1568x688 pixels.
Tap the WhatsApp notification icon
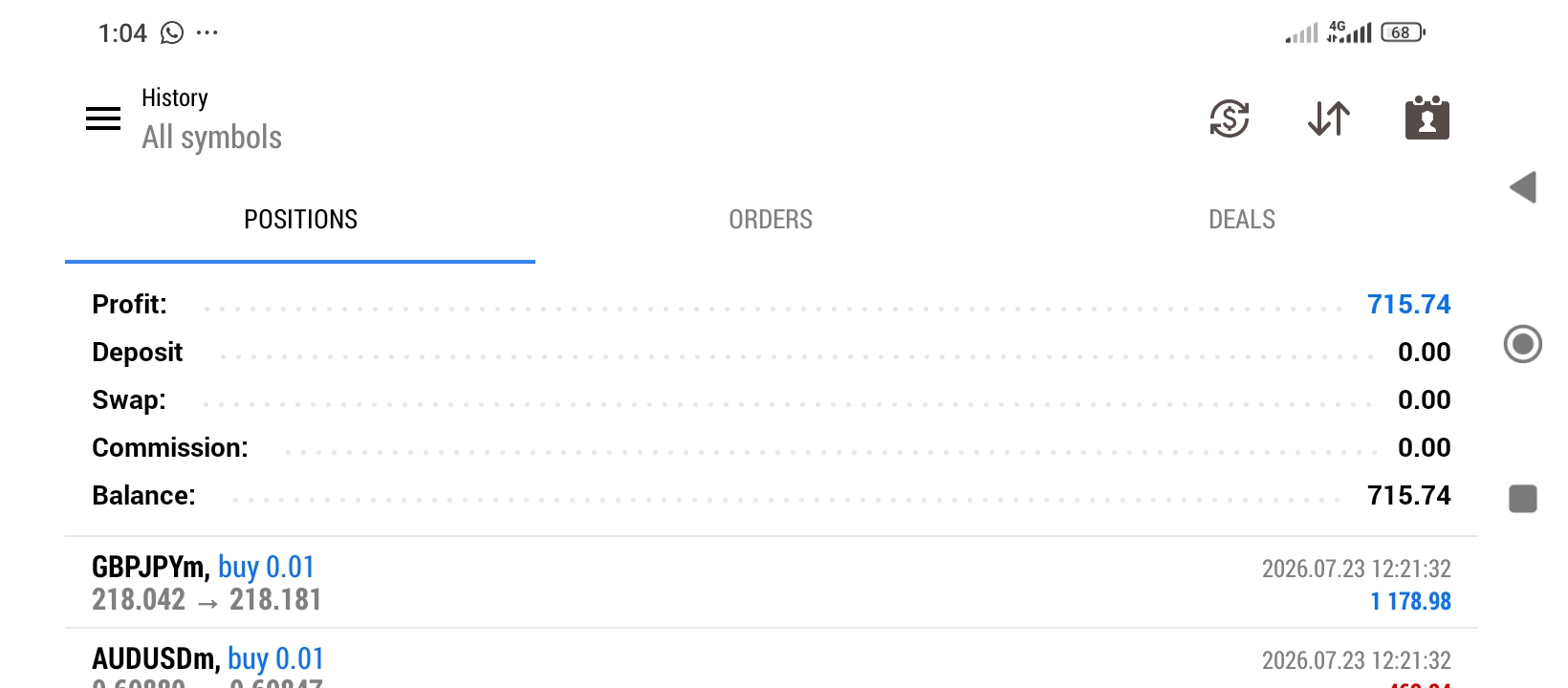(x=172, y=33)
